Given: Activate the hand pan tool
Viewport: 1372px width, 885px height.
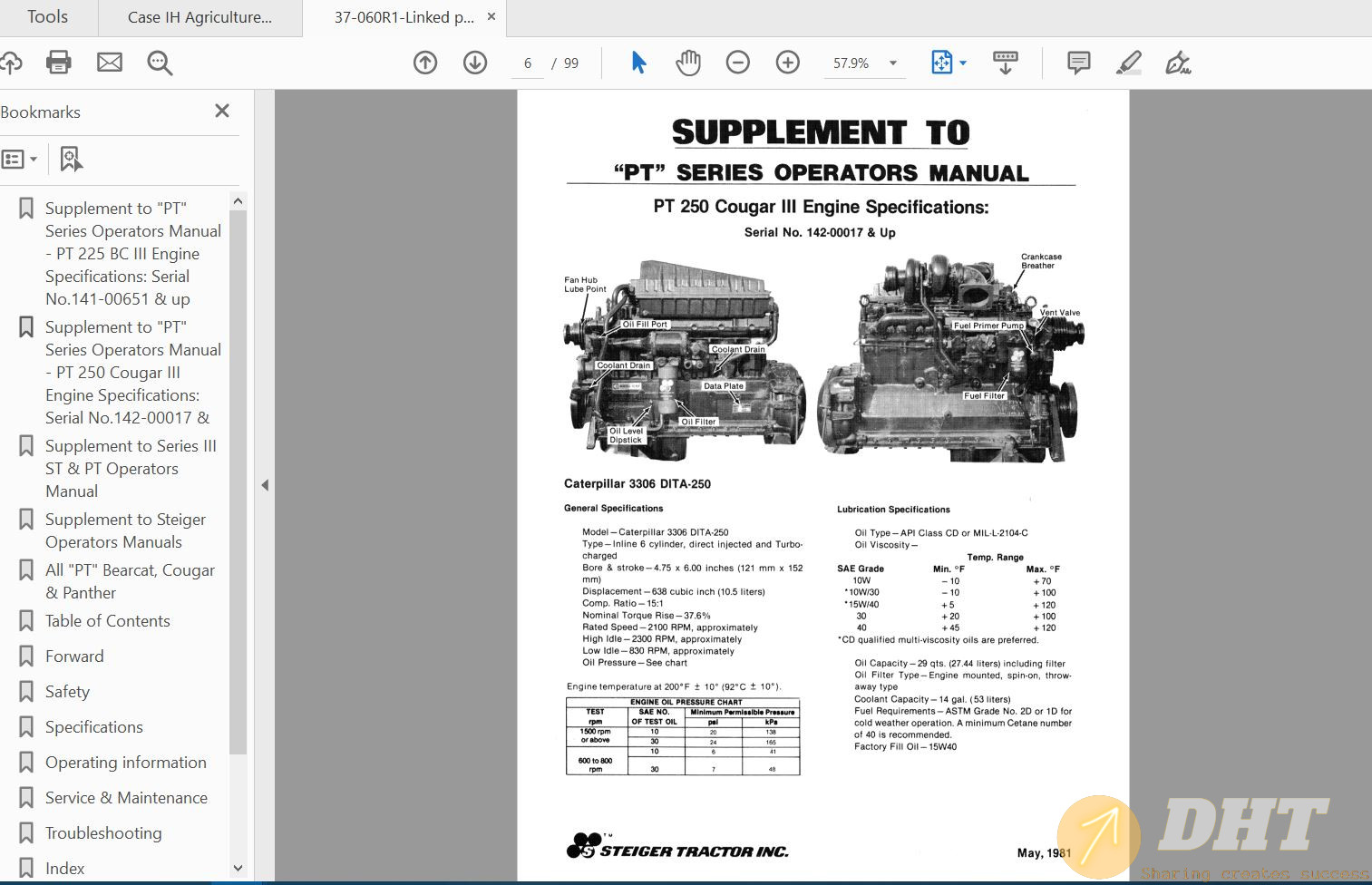Looking at the screenshot, I should 688,63.
